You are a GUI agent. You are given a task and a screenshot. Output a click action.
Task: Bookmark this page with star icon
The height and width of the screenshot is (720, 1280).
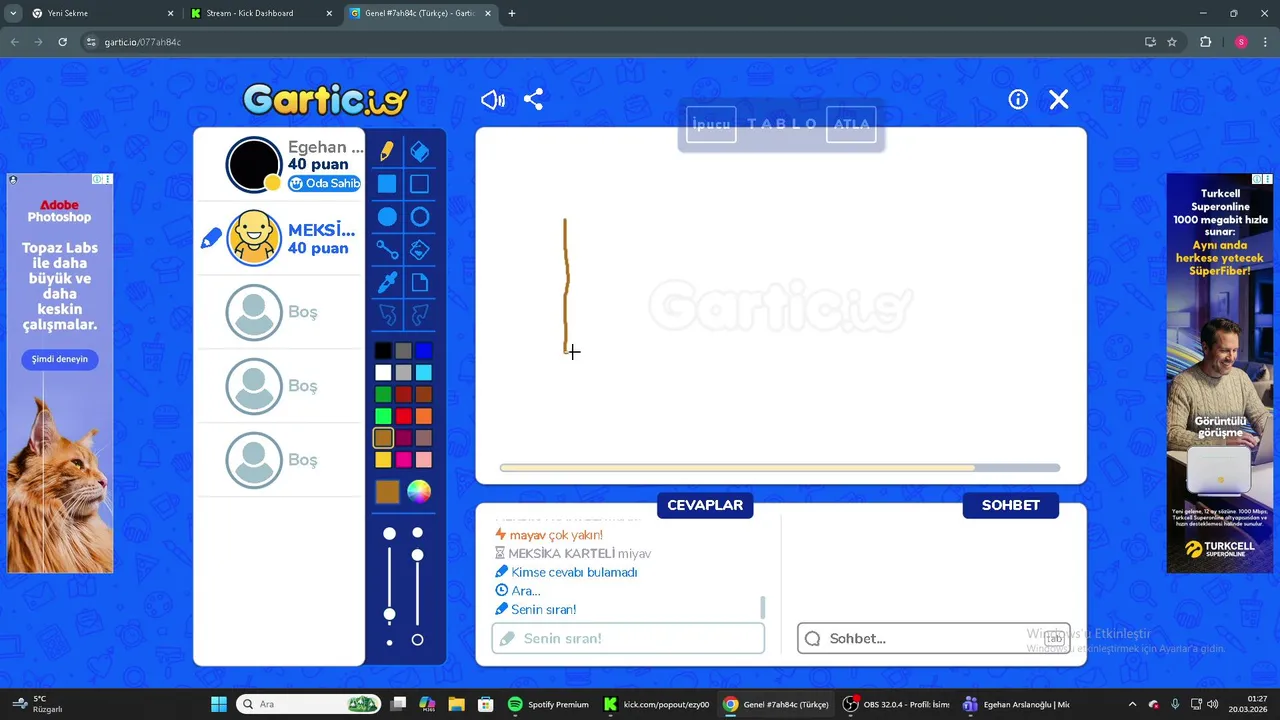(x=1172, y=42)
